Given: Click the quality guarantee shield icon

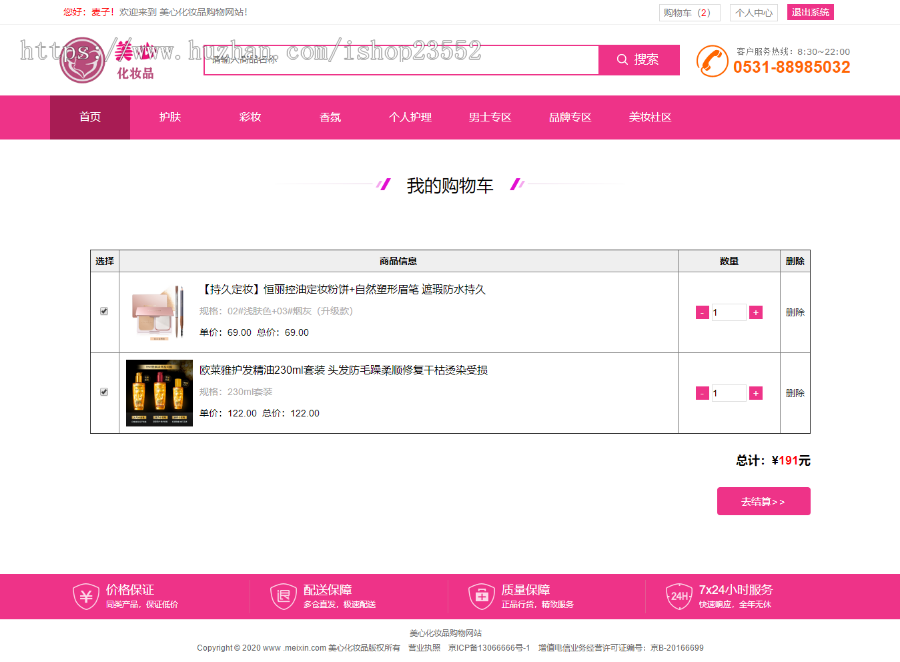Looking at the screenshot, I should click(481, 596).
